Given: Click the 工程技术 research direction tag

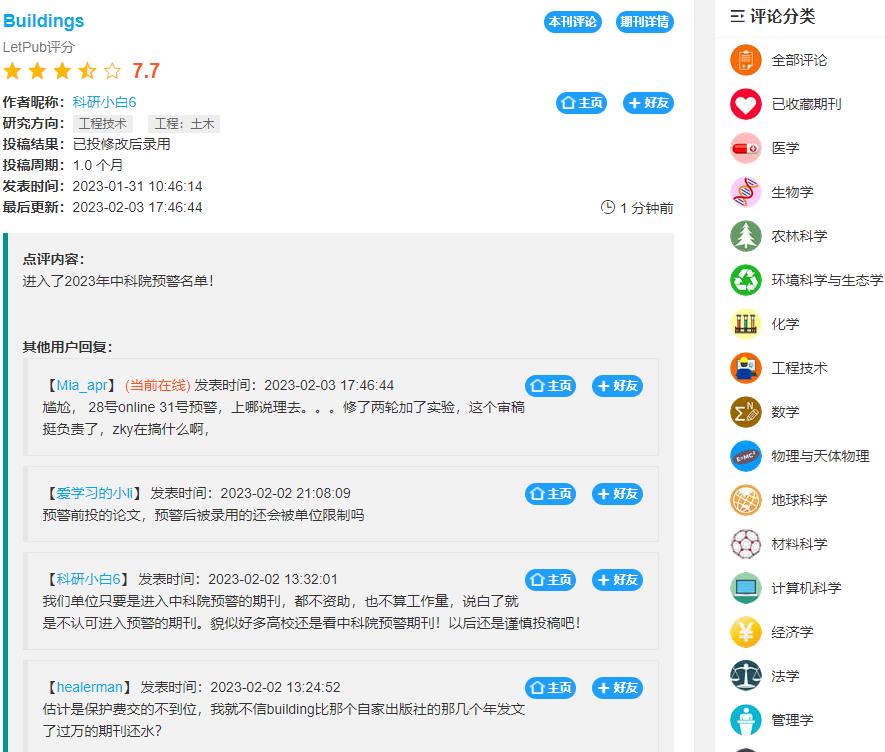Looking at the screenshot, I should [x=103, y=124].
